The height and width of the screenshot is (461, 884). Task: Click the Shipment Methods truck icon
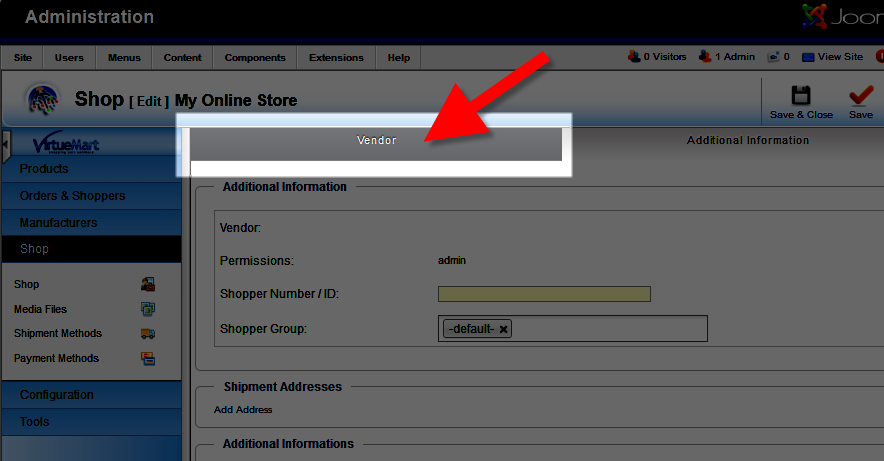148,334
